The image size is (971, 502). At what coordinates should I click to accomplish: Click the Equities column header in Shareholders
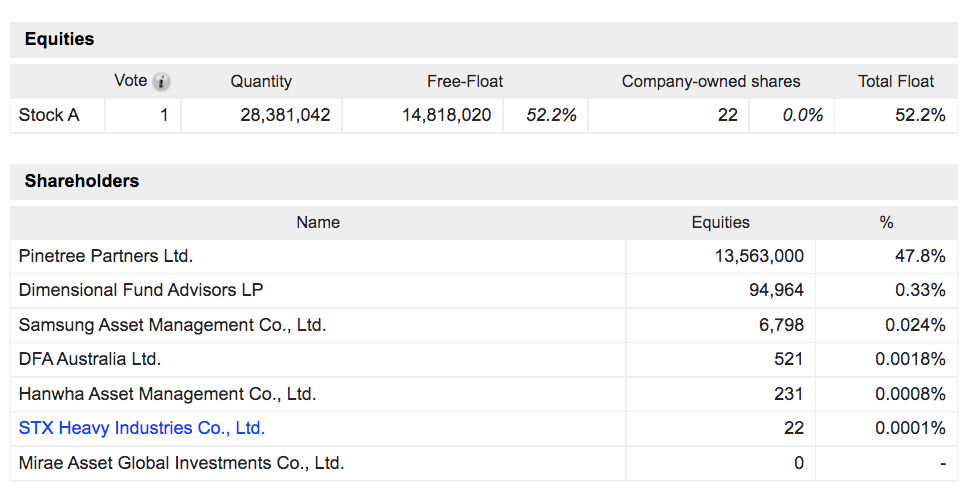720,223
